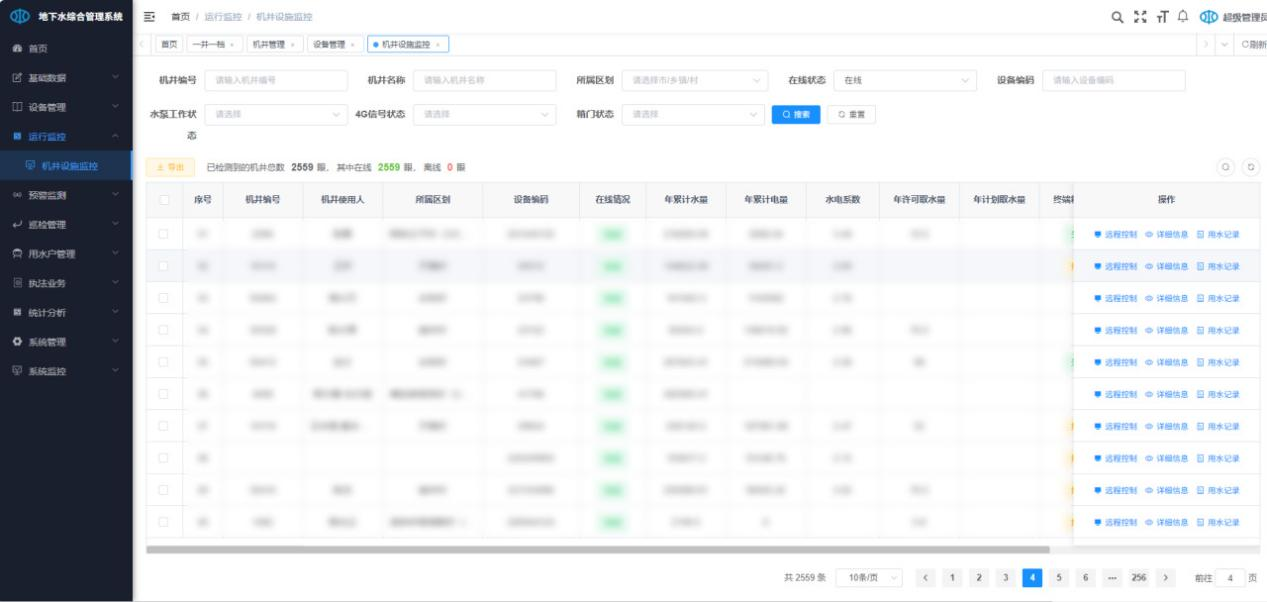This screenshot has width=1267, height=602.
Task: Switch to the 一井一档 tab
Action: click(214, 45)
